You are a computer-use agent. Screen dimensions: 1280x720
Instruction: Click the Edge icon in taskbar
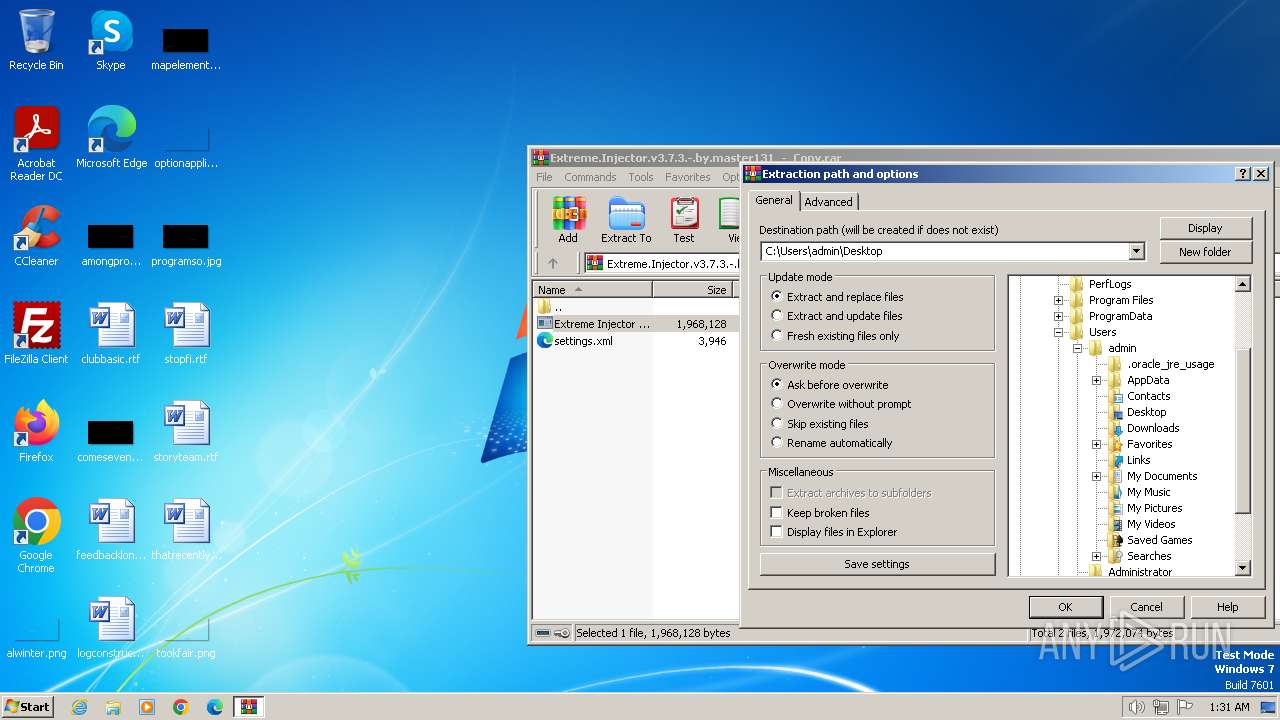[x=215, y=707]
